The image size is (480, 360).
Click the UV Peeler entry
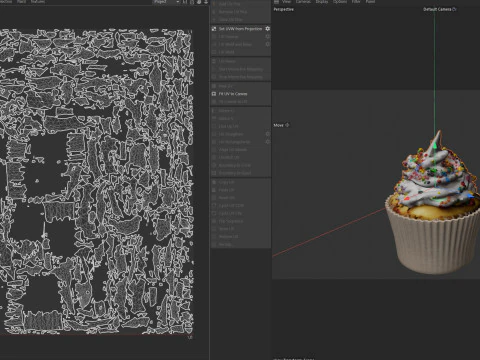tap(227, 62)
